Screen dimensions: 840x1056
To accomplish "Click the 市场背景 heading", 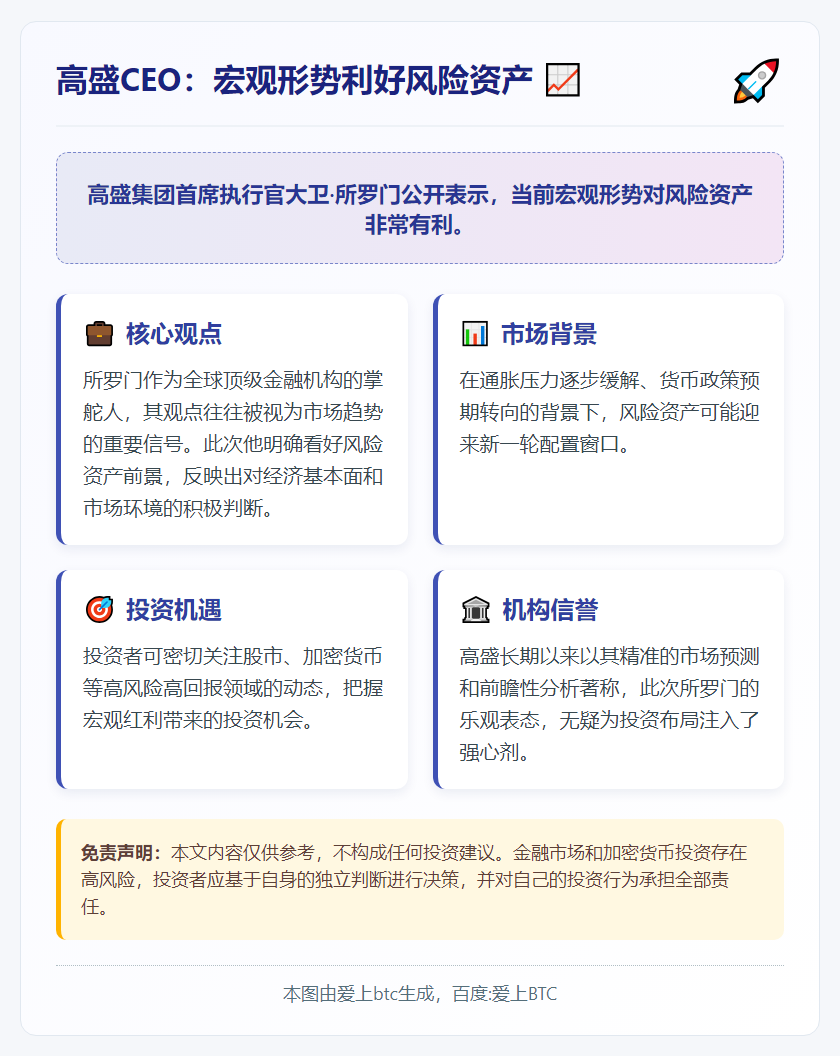I will pos(549,334).
